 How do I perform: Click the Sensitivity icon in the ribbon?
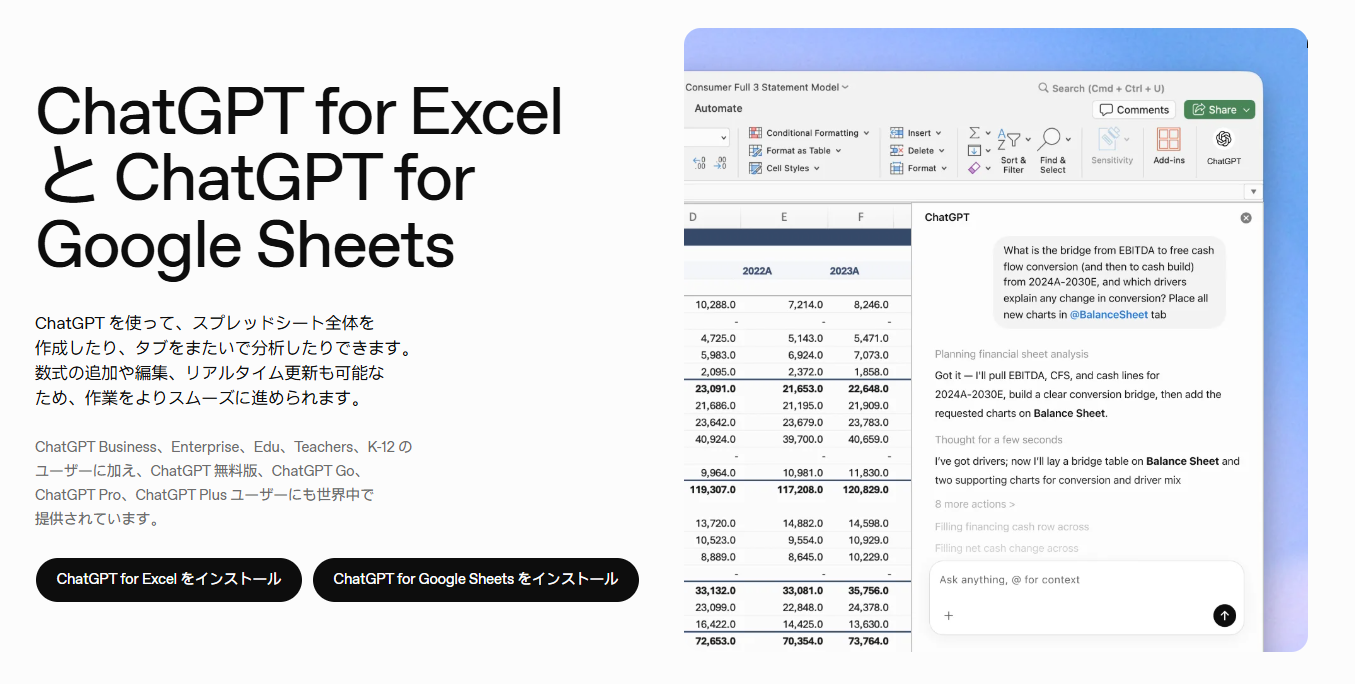click(x=1111, y=139)
